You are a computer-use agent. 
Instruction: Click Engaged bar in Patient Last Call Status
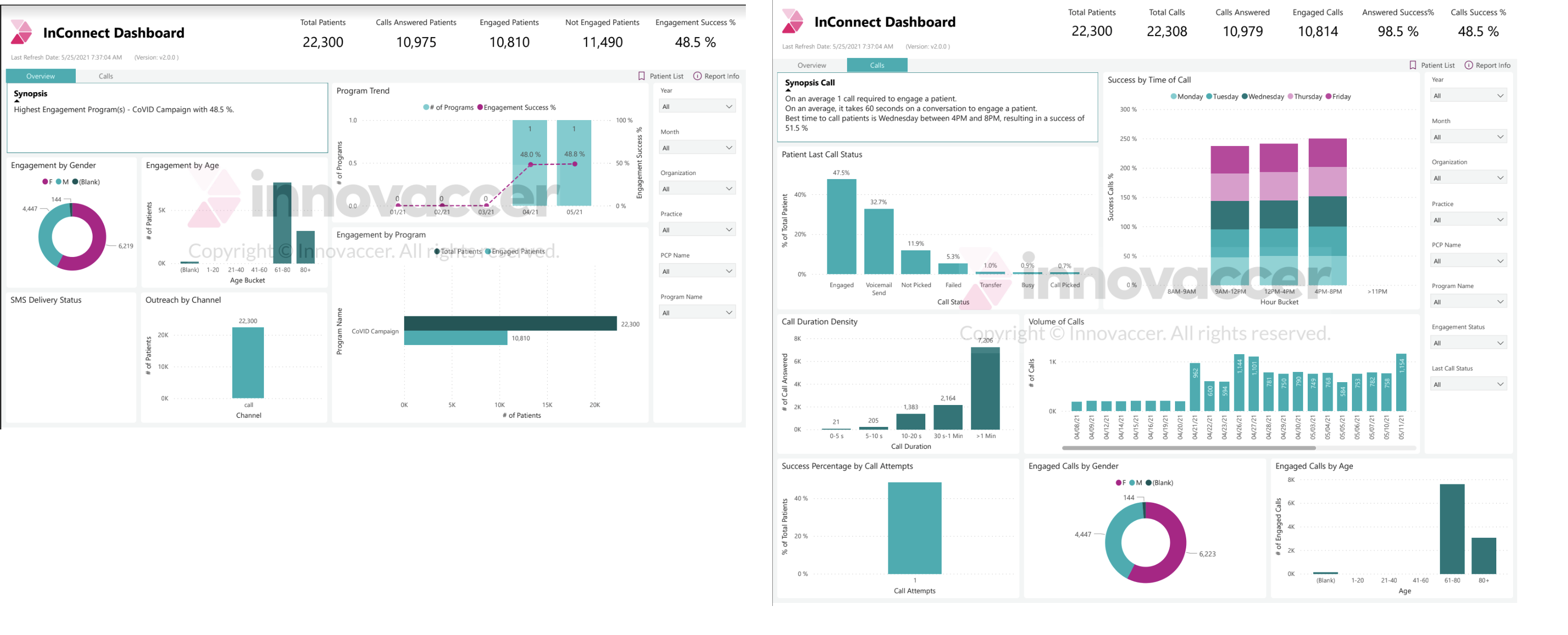coord(841,227)
